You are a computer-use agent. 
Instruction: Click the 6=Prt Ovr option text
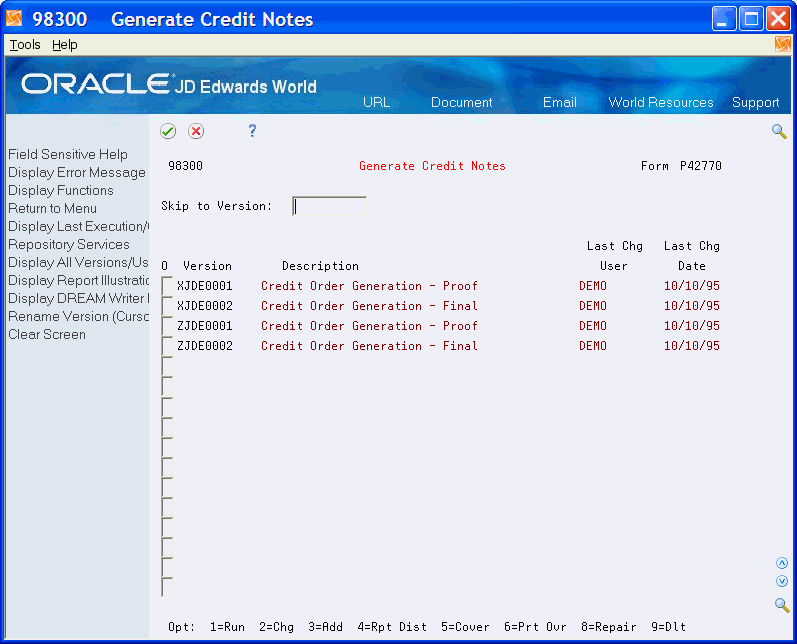535,627
